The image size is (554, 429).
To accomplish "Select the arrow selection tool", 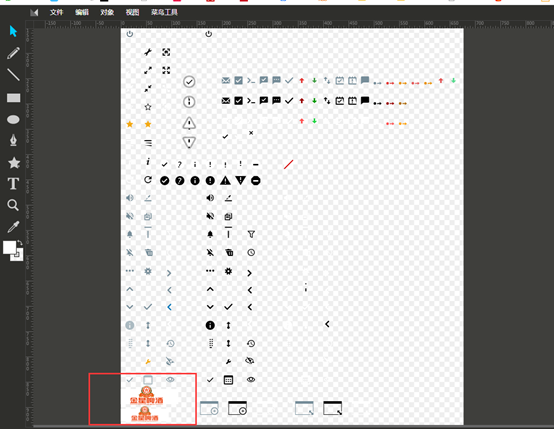I will point(13,31).
